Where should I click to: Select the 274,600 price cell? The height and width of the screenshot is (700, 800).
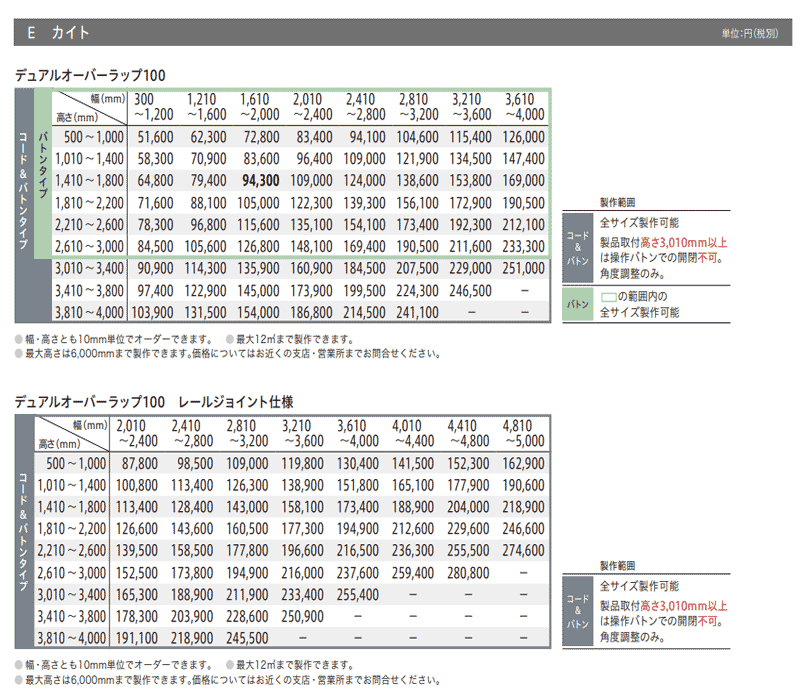tap(526, 551)
